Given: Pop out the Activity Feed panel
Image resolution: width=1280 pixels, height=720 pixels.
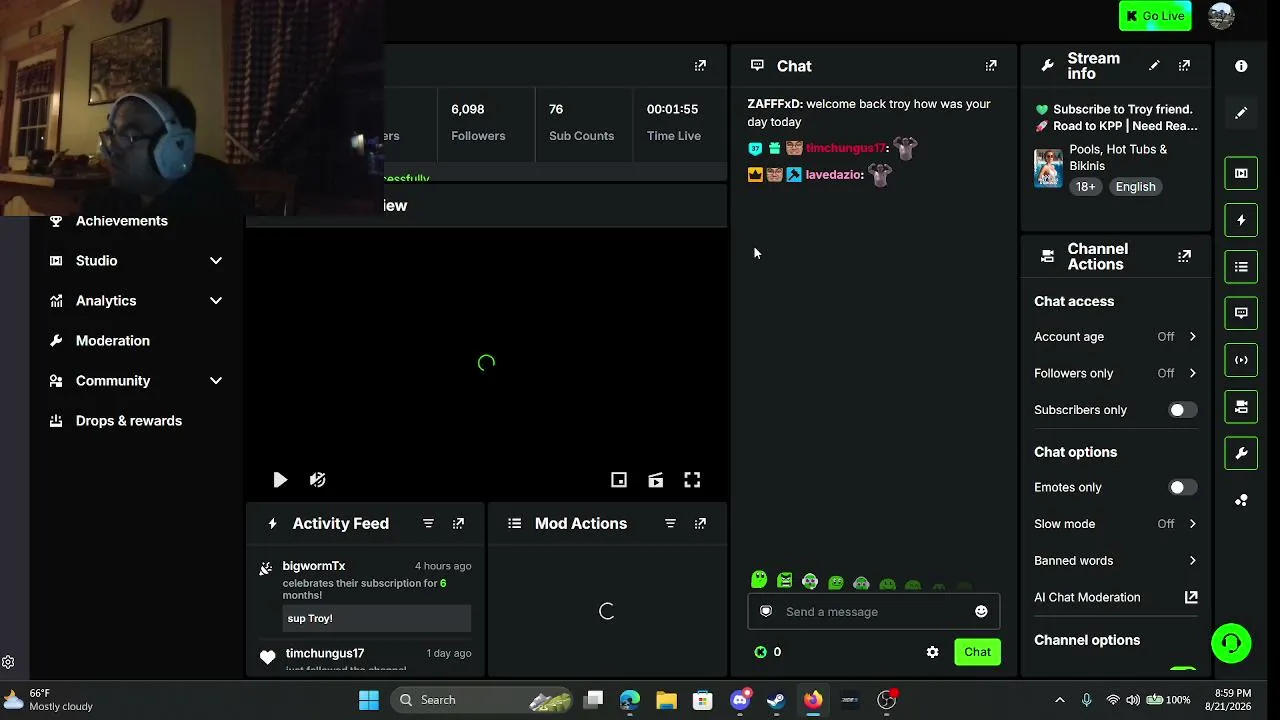Looking at the screenshot, I should [x=458, y=524].
